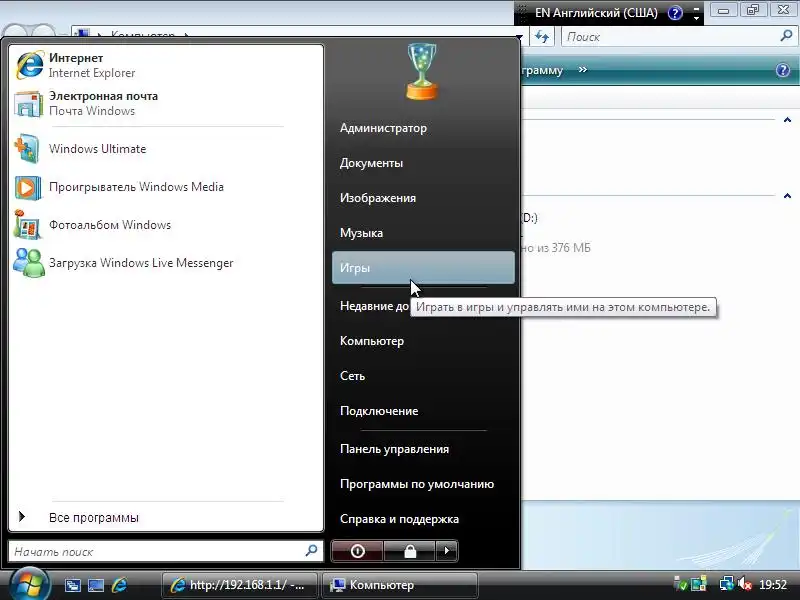The width and height of the screenshot is (800, 600).
Task: Open Сеть network folder
Action: pos(423,376)
